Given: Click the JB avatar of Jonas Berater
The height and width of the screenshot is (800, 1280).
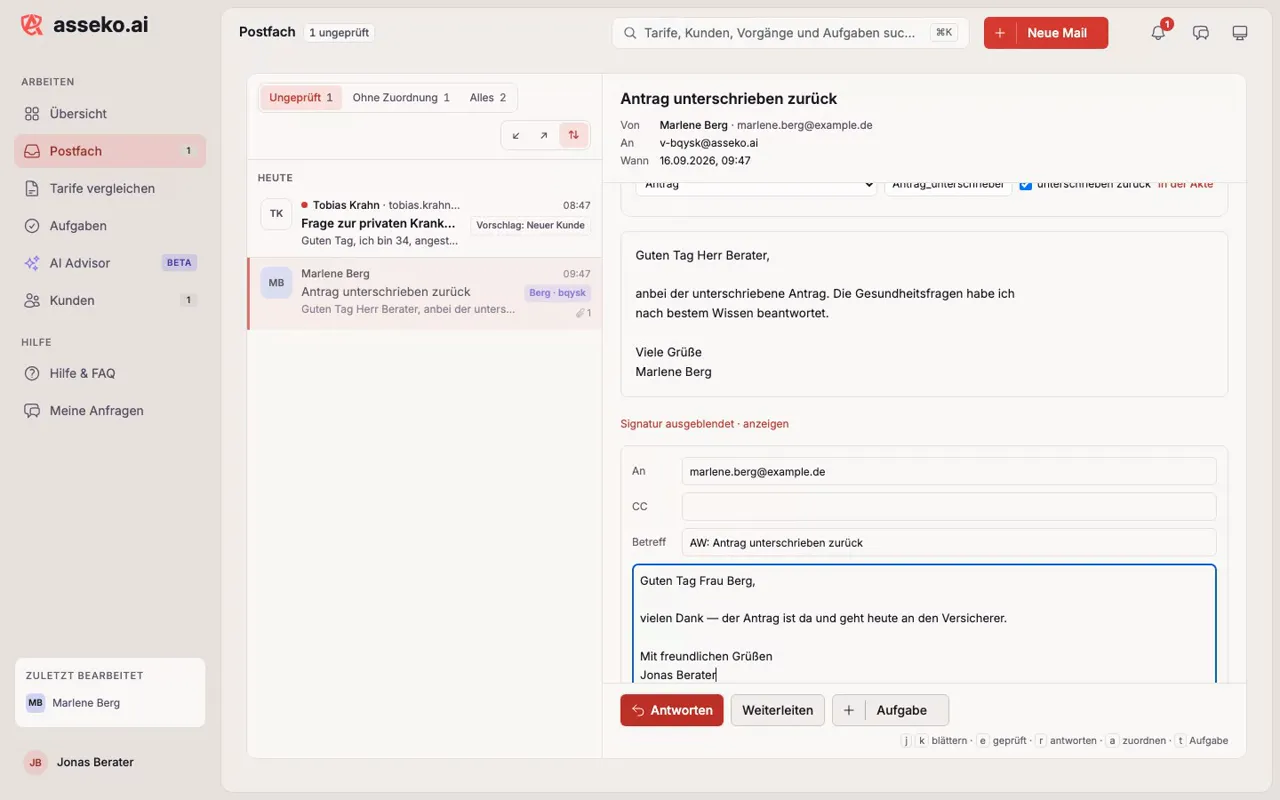Looking at the screenshot, I should pos(36,762).
